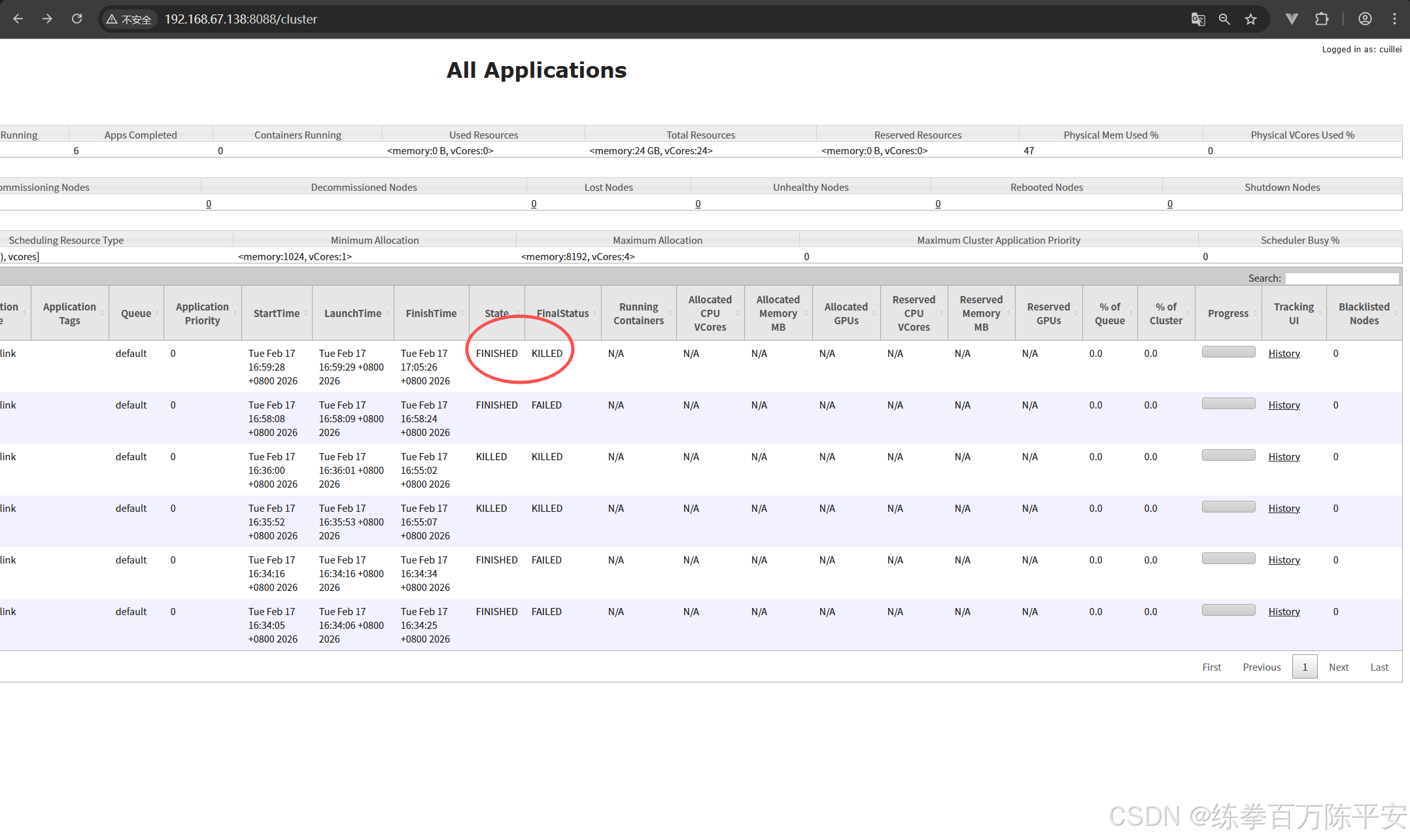Bookmark page with star icon
This screenshot has width=1410, height=840.
[1251, 19]
